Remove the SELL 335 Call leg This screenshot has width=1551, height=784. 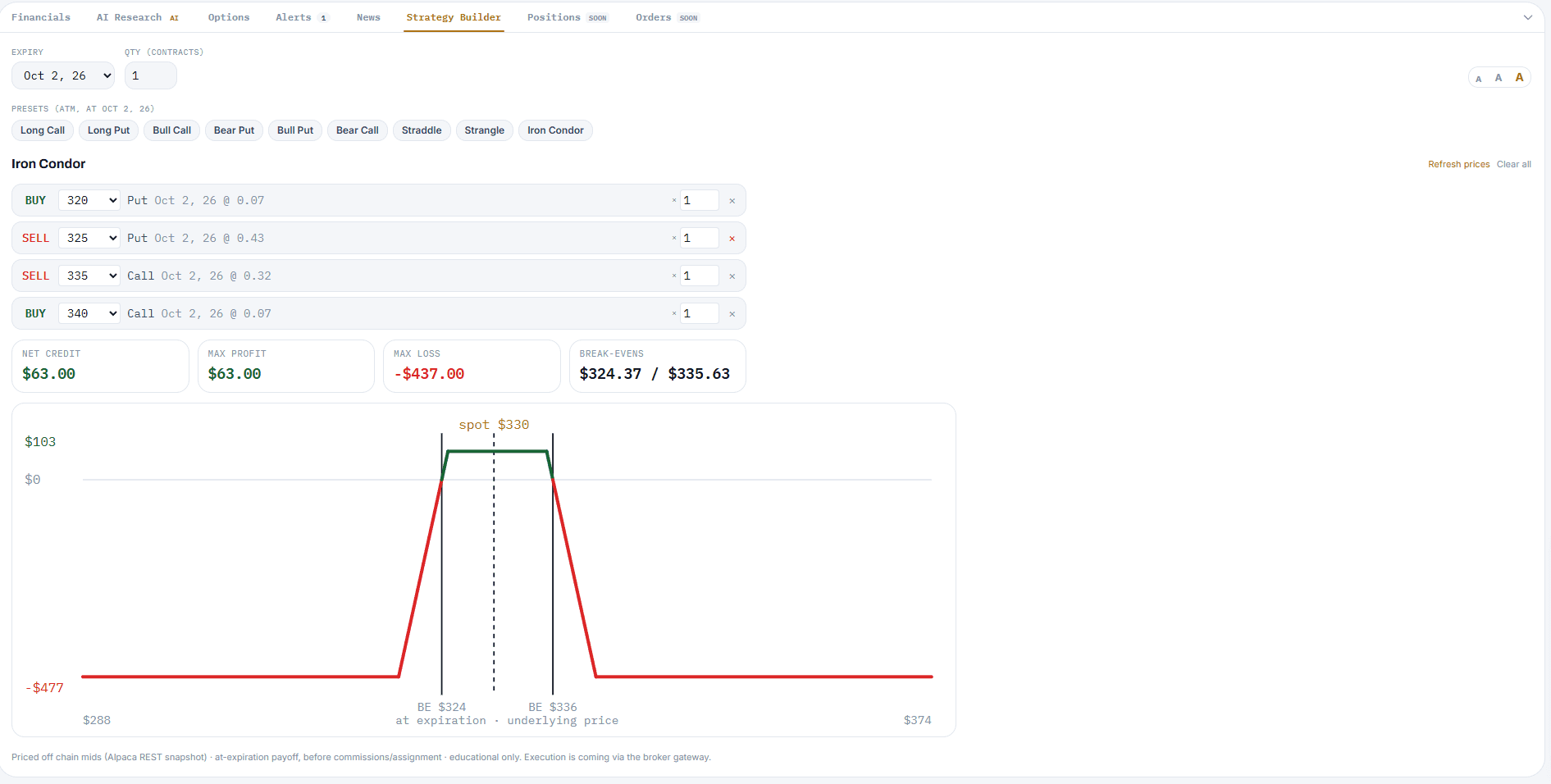(732, 276)
